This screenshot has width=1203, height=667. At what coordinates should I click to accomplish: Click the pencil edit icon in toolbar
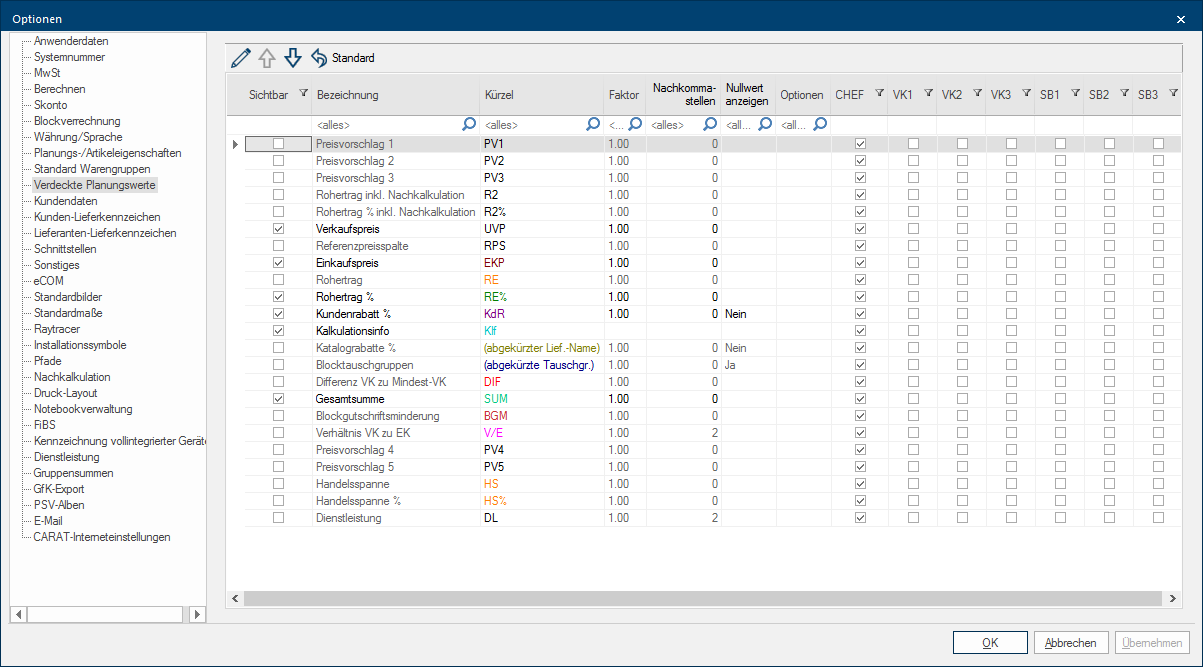(x=240, y=58)
